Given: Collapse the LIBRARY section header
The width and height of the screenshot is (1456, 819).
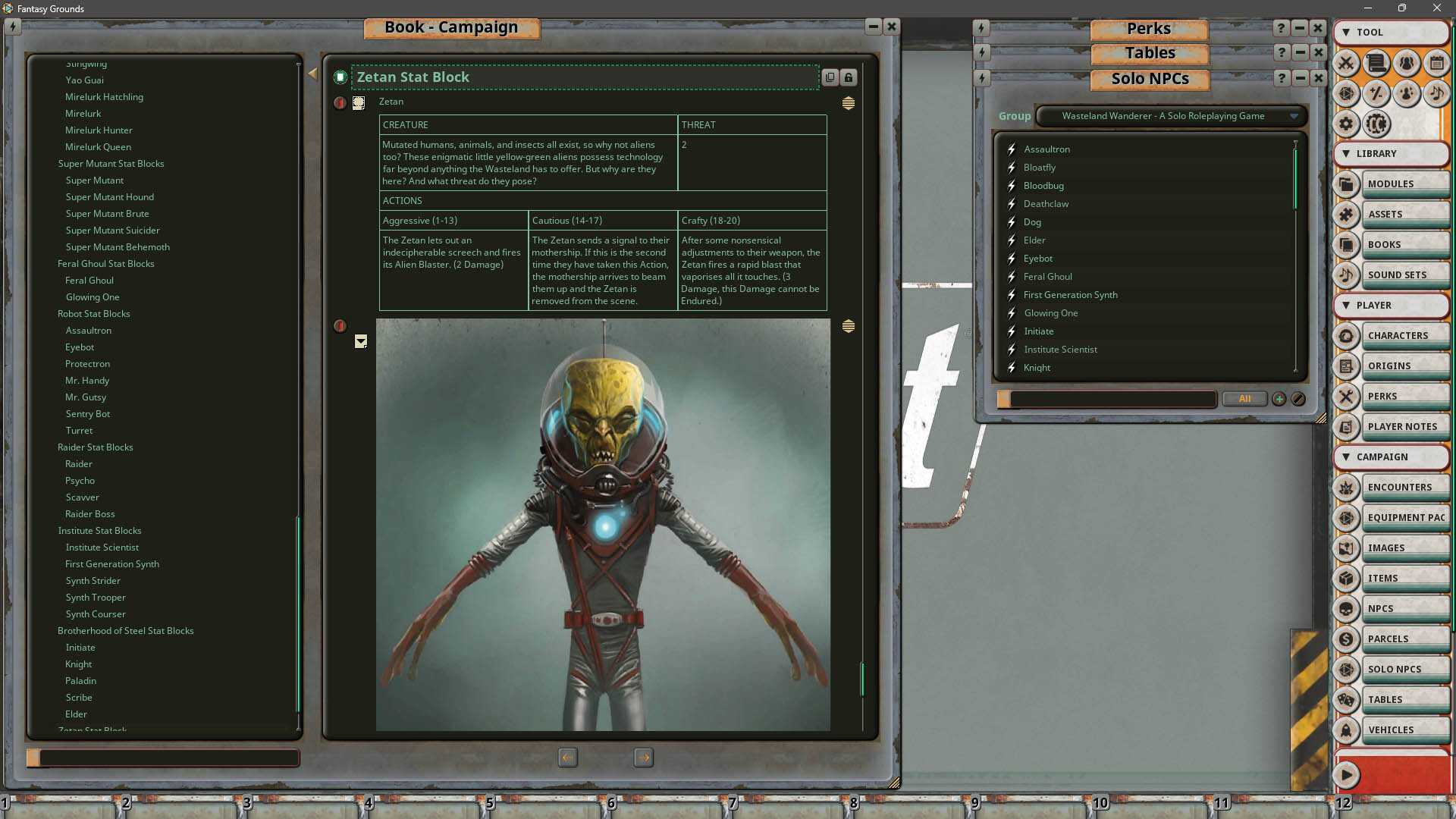Looking at the screenshot, I should [x=1391, y=154].
